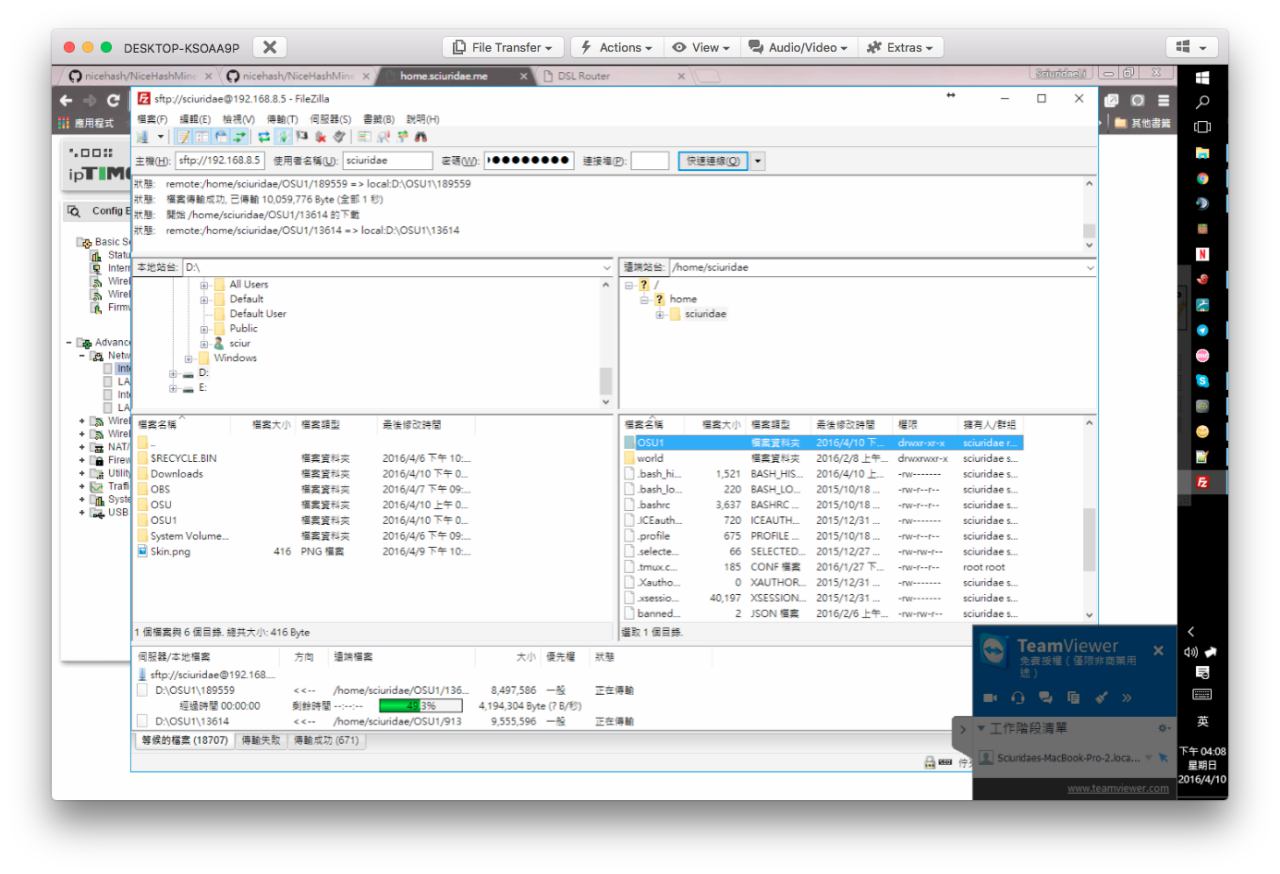1280x874 pixels.
Task: Expand the Windows folder in local tree
Action: pyautogui.click(x=188, y=357)
